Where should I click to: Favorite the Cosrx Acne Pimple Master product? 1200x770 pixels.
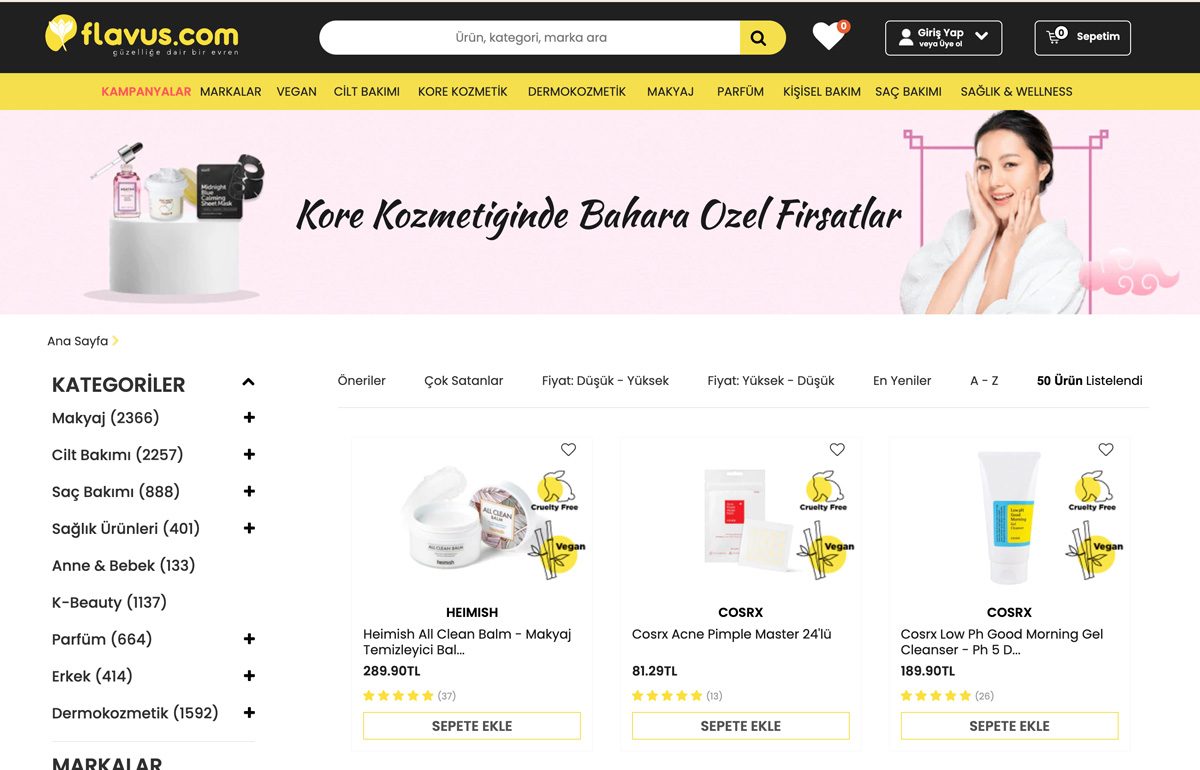tap(837, 450)
